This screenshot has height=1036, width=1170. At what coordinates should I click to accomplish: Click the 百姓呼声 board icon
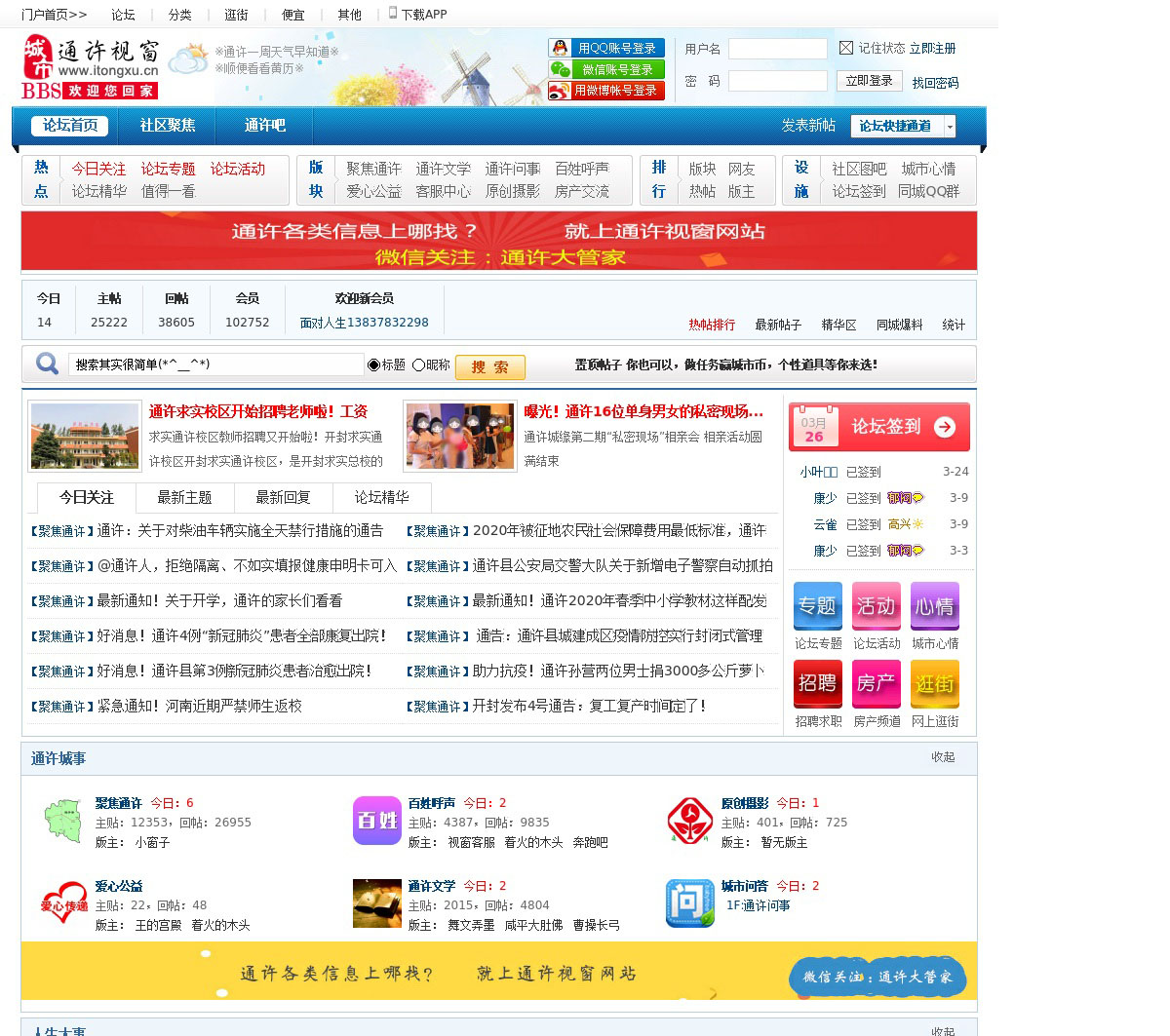click(376, 821)
